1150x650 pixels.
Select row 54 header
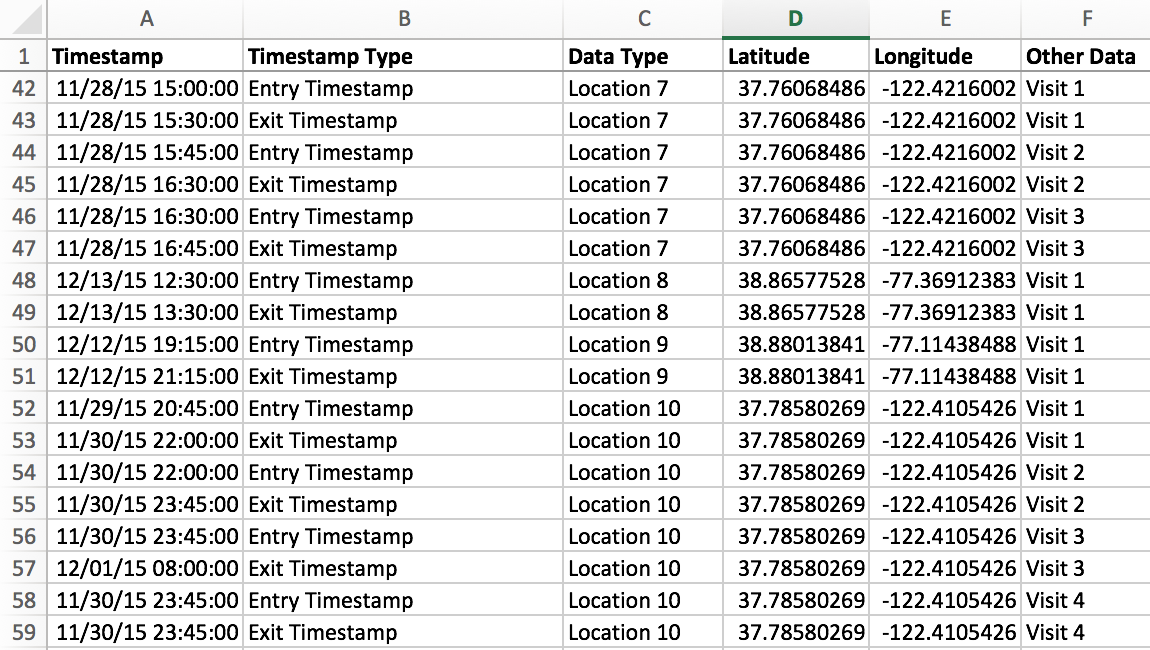[x=23, y=472]
